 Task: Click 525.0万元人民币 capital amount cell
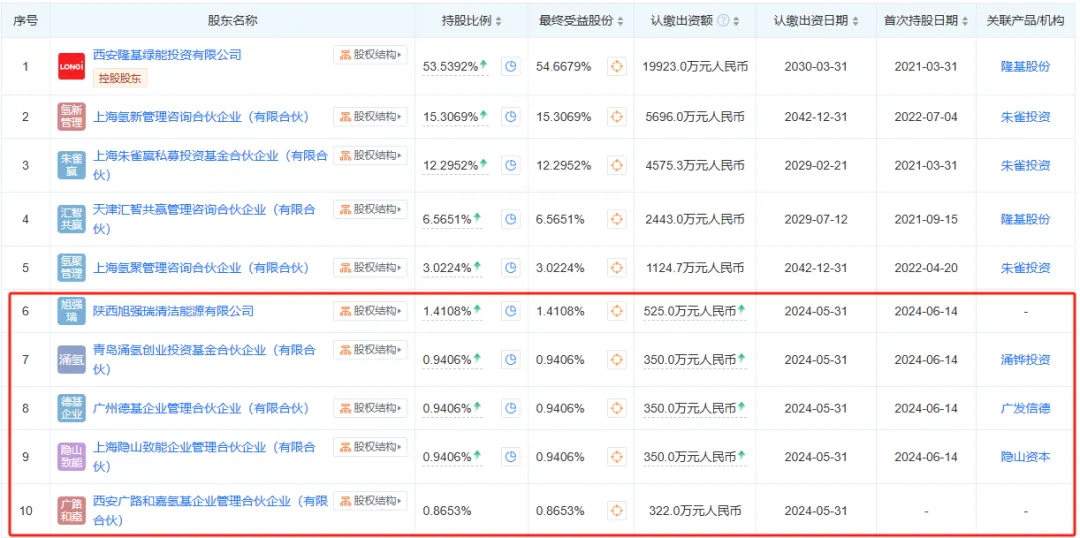tap(689, 311)
